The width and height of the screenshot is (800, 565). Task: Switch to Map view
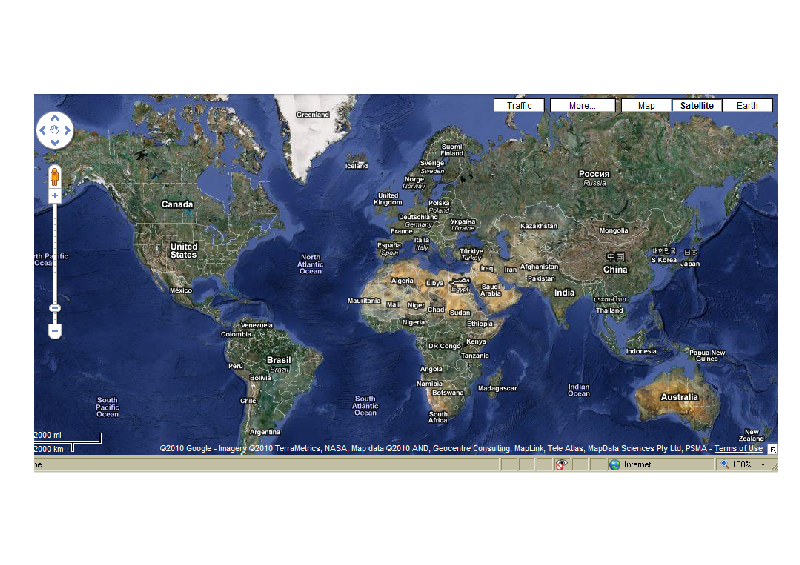pyautogui.click(x=646, y=105)
